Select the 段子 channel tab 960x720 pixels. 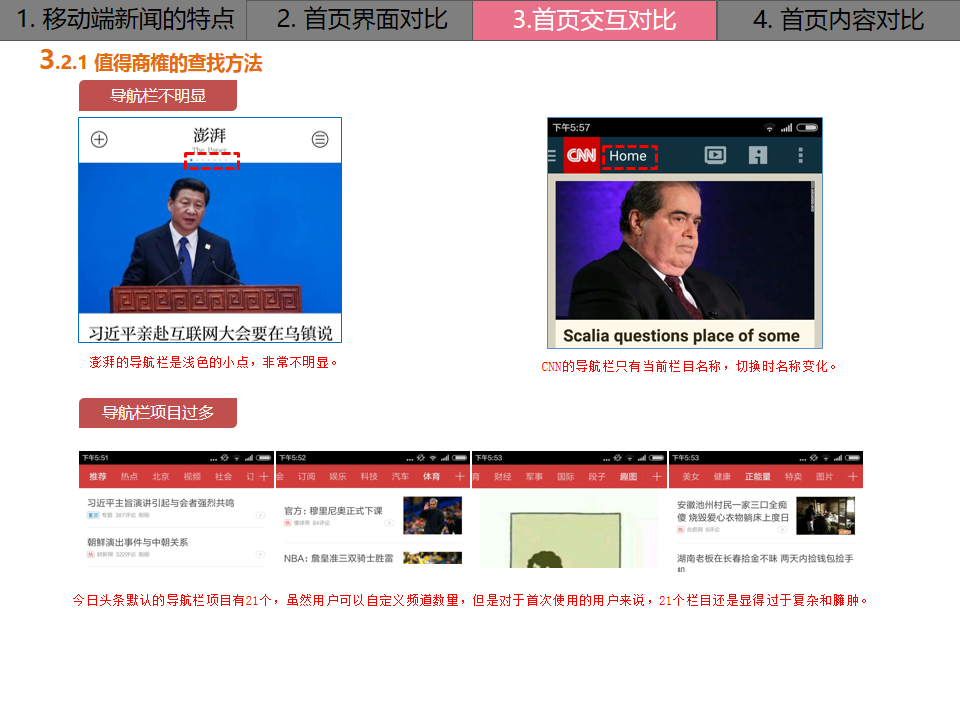point(597,476)
